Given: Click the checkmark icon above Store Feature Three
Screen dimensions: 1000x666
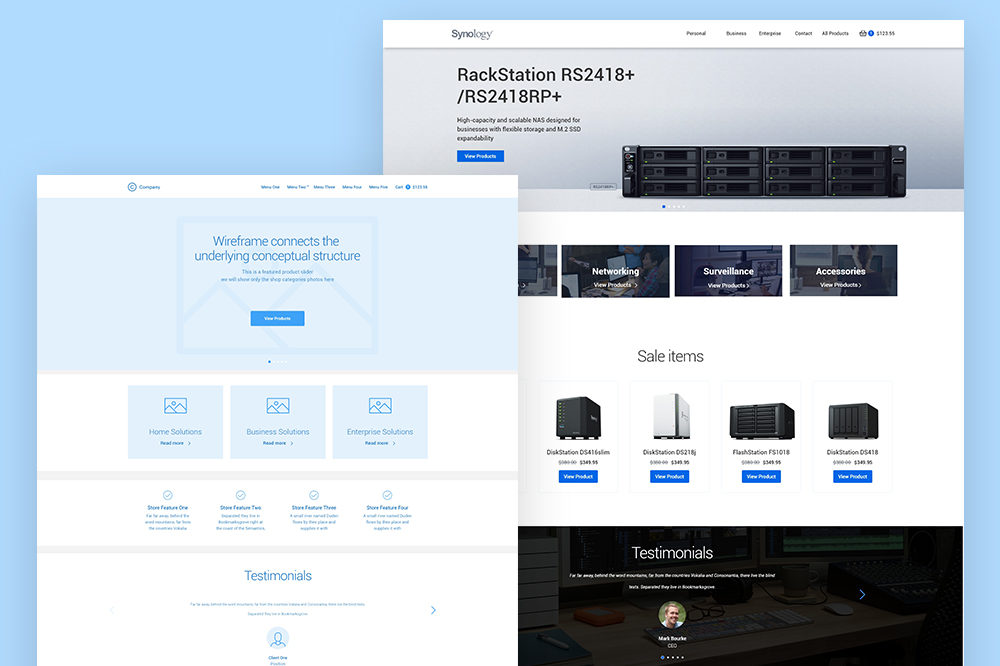Looking at the screenshot, I should [314, 495].
